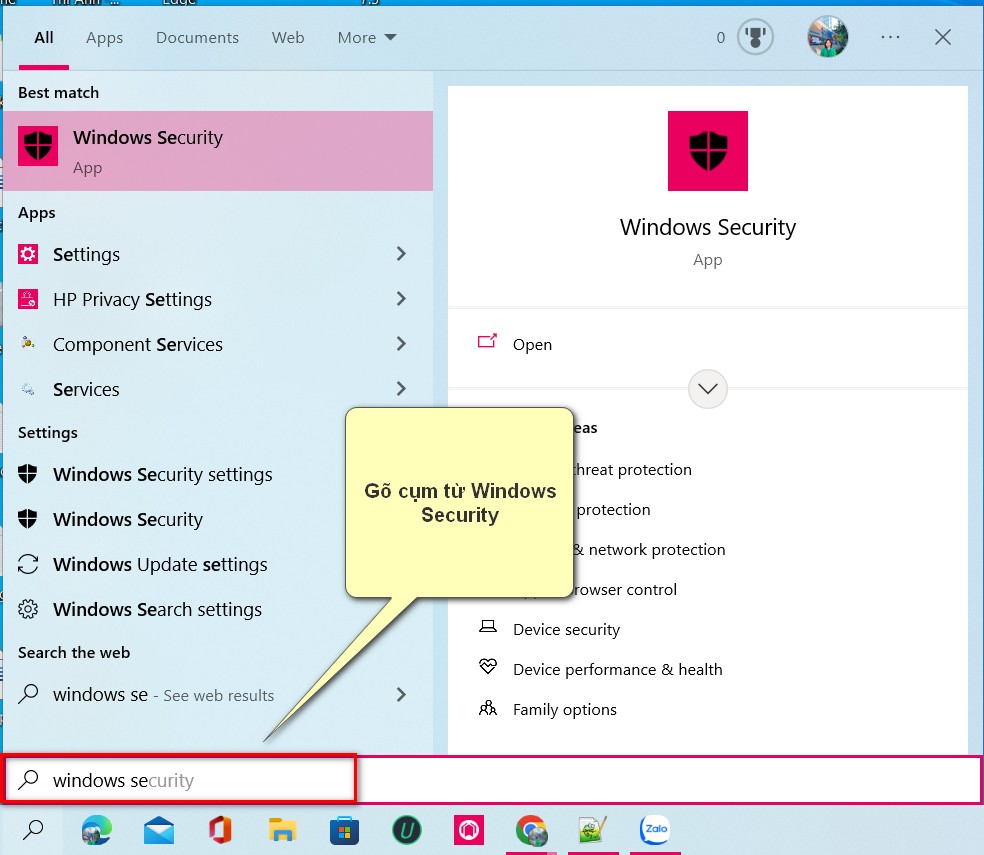Click Open for Windows Security
Image resolution: width=984 pixels, height=855 pixels.
[532, 345]
